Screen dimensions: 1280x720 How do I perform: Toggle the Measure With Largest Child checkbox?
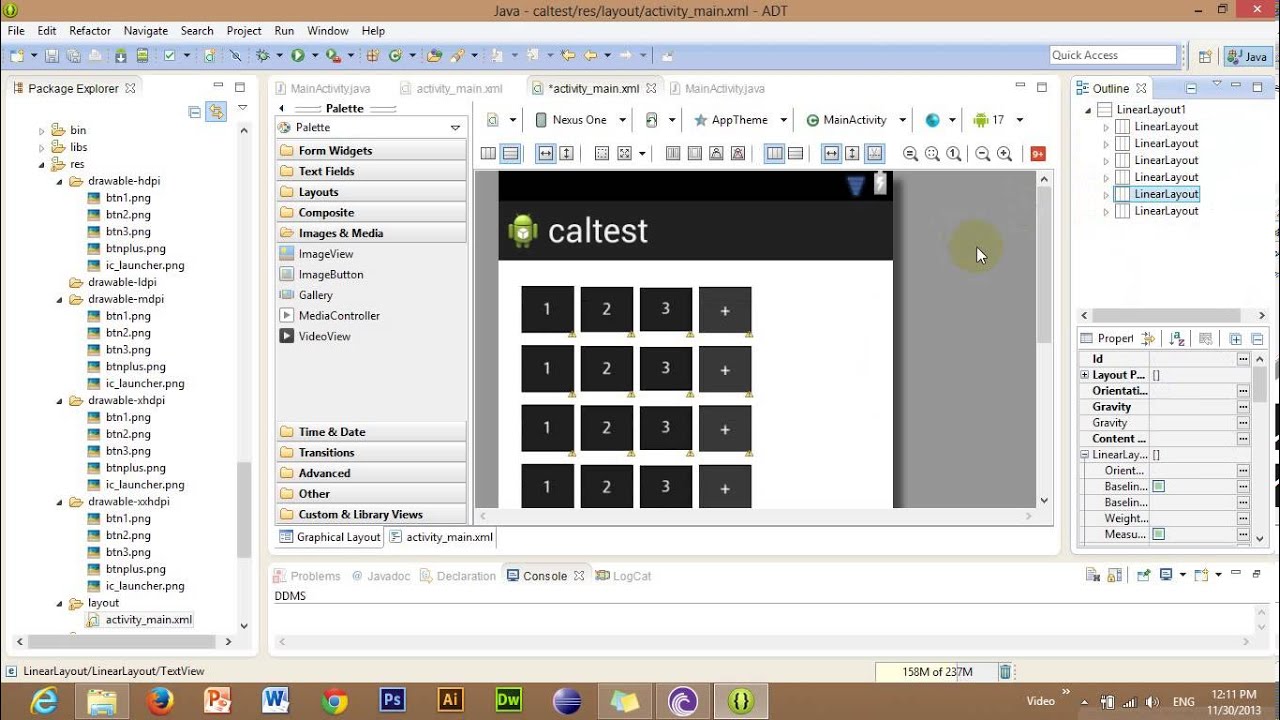1159,535
